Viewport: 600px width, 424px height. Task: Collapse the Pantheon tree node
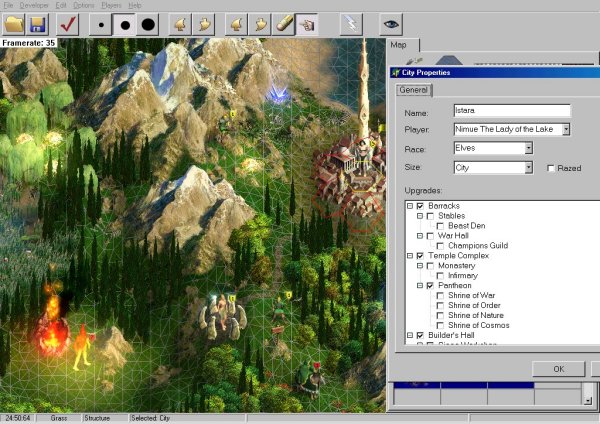tap(420, 285)
